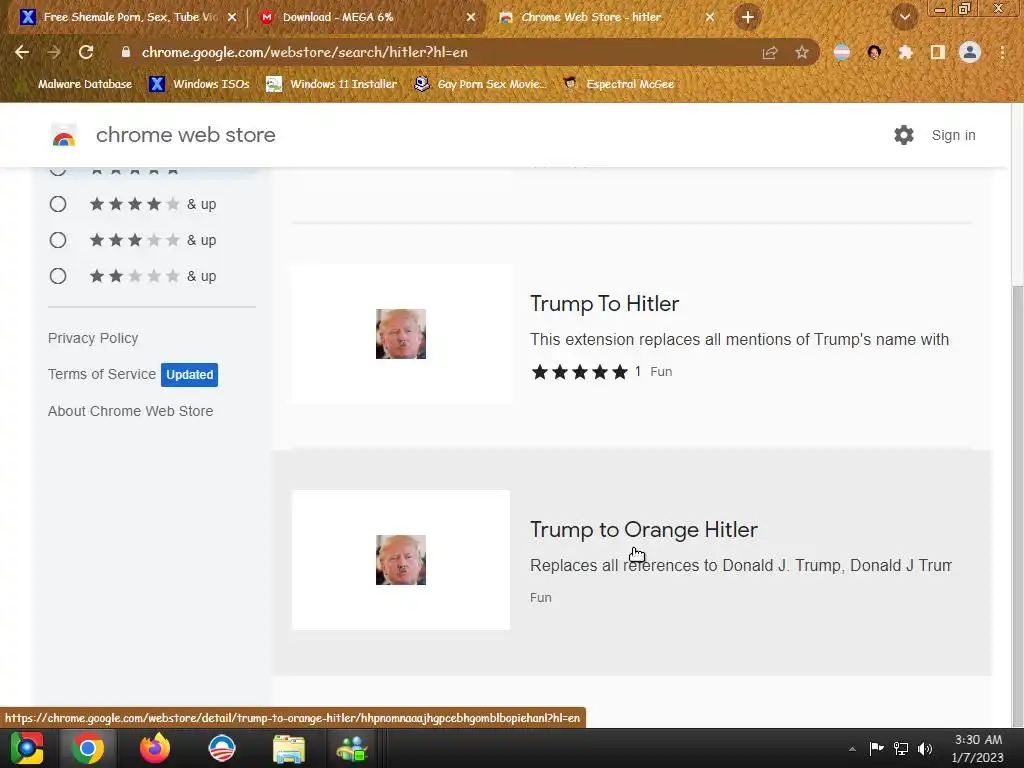1024x768 pixels.
Task: Toggle the browser side panel
Action: click(x=938, y=53)
